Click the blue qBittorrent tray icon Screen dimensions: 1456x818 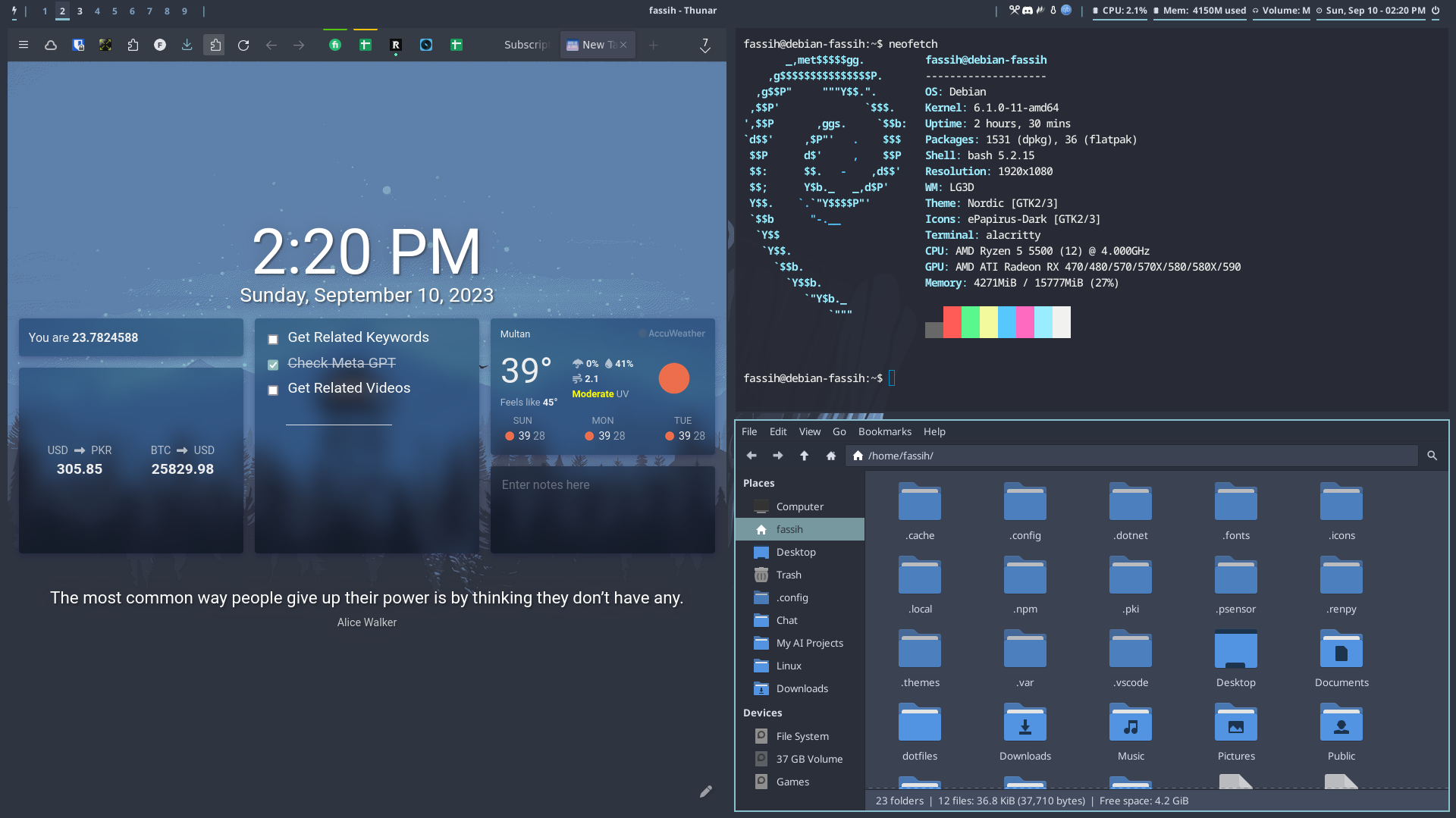coord(1066,11)
